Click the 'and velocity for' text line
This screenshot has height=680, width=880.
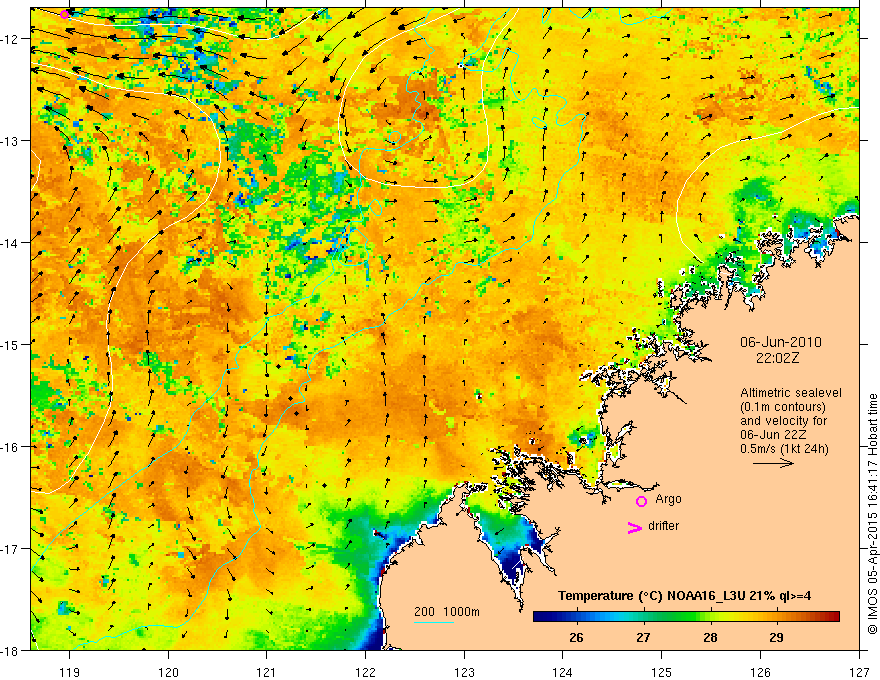tap(783, 421)
